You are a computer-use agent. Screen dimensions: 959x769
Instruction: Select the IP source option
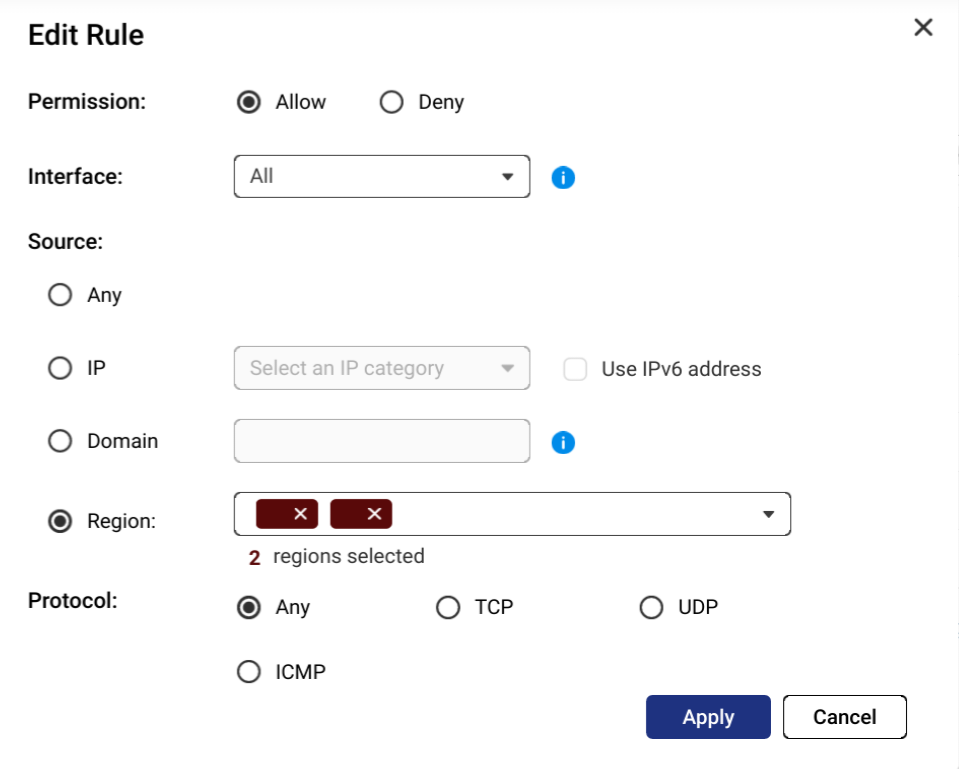tap(60, 368)
